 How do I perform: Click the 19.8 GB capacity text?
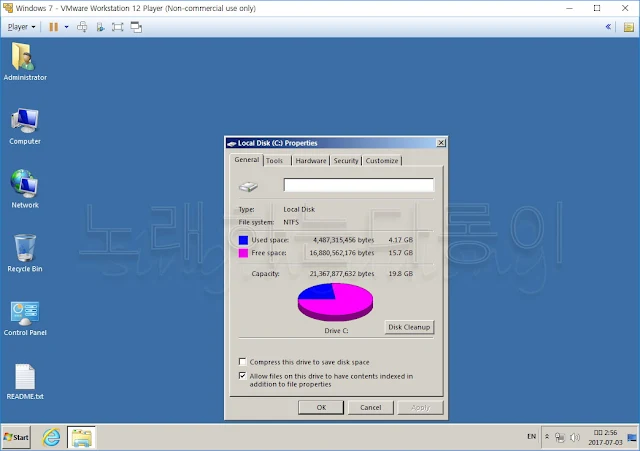(400, 273)
